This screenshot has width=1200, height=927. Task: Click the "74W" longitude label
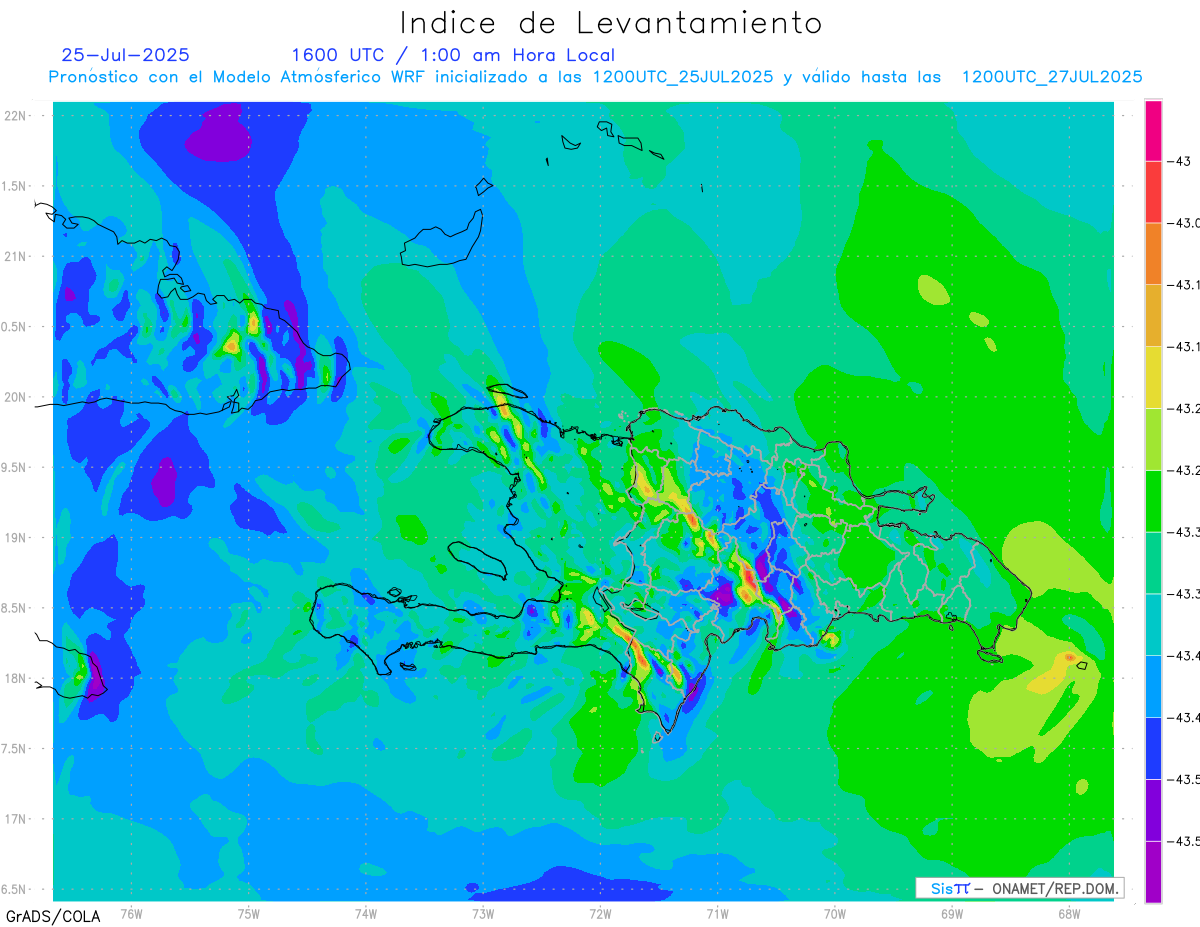coord(366,914)
